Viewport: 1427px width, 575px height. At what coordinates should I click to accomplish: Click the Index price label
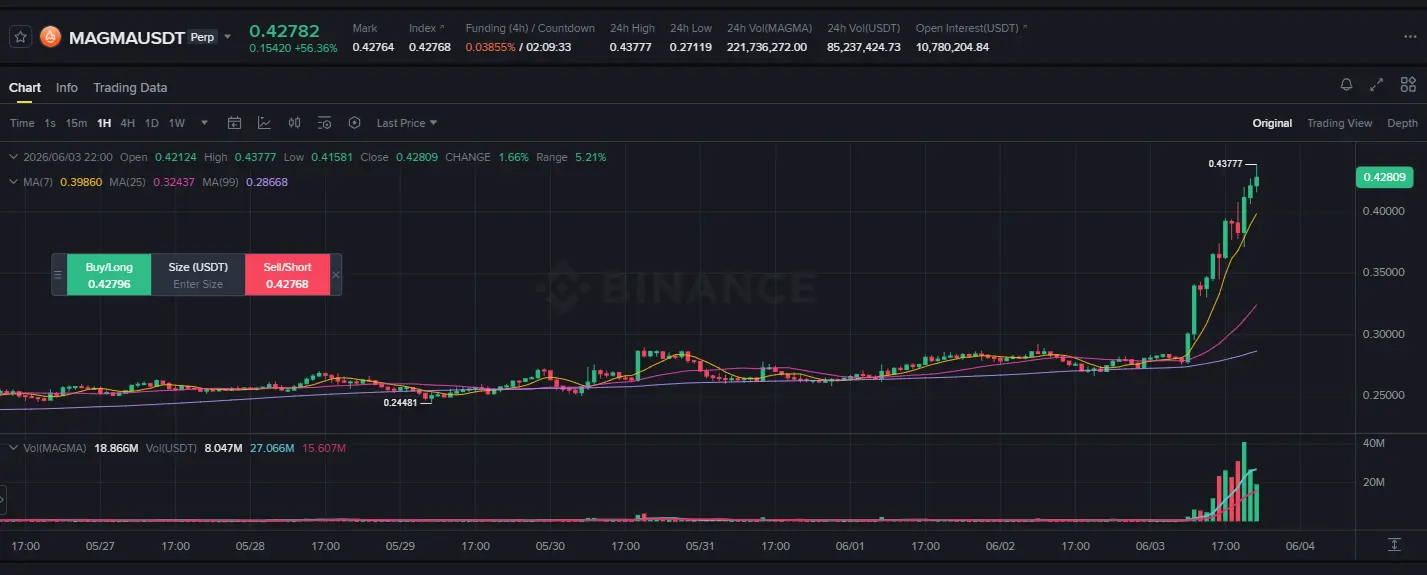(x=423, y=28)
